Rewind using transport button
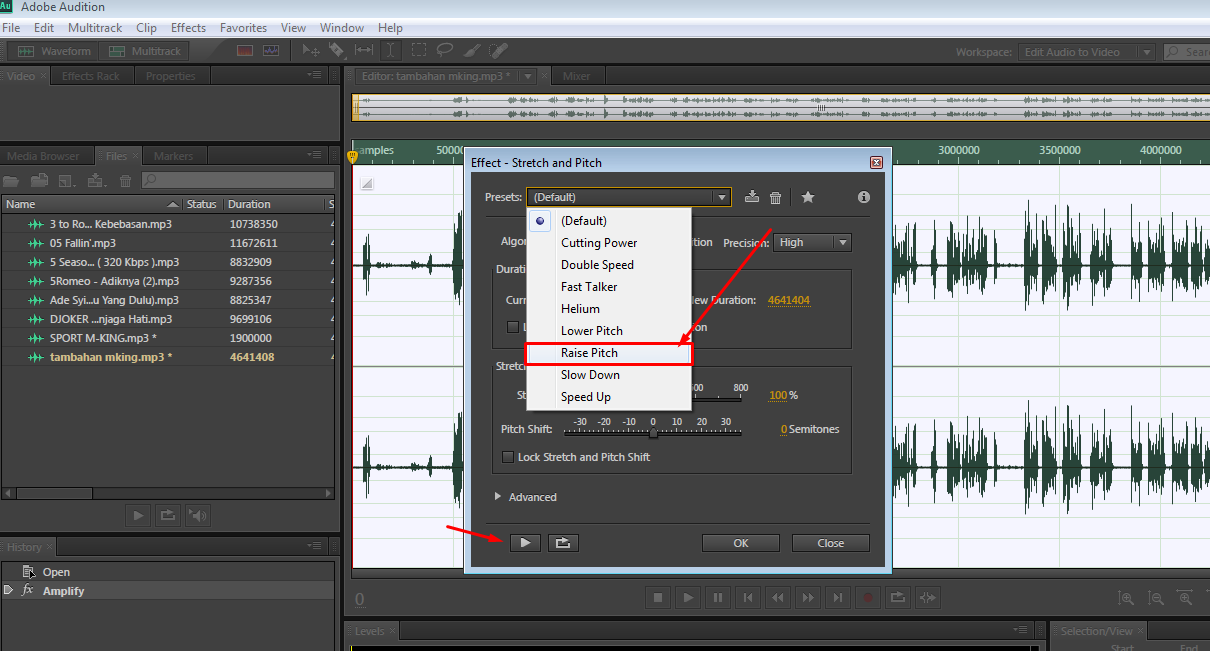The width and height of the screenshot is (1210, 651). click(x=778, y=598)
